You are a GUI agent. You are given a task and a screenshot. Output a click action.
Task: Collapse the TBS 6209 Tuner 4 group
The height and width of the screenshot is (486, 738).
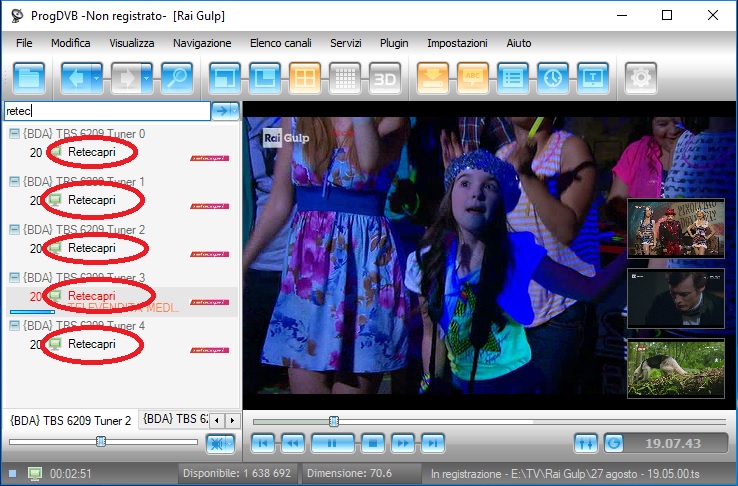point(14,325)
